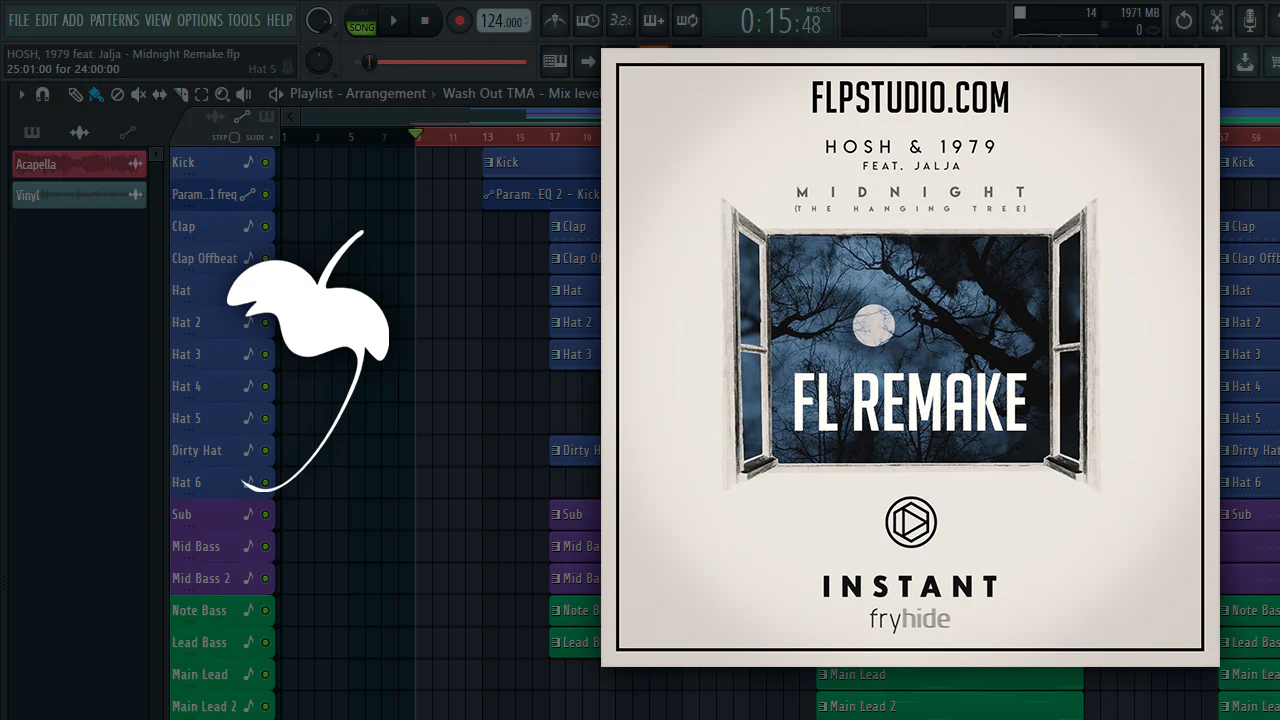Open the typing keyboard to piano icon
The height and width of the screenshot is (720, 1280).
point(555,61)
